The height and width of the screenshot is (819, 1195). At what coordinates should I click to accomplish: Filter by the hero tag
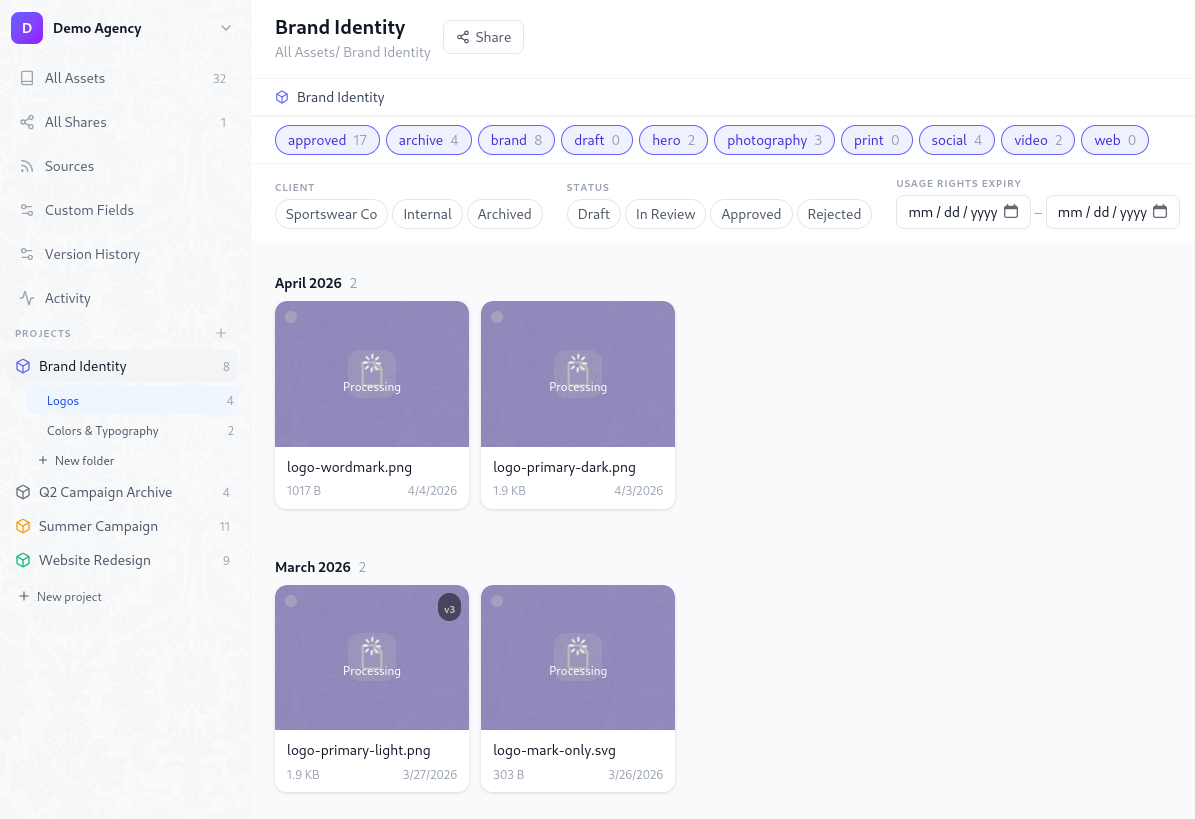point(674,140)
